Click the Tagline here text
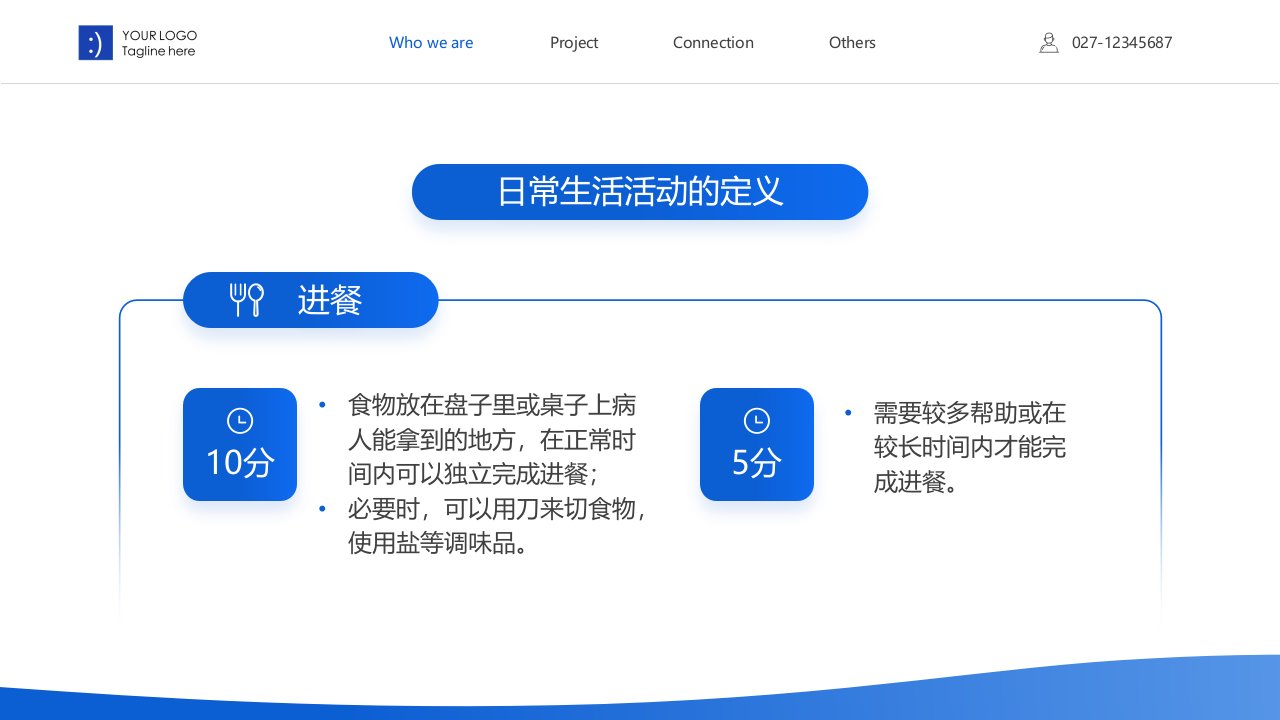Image resolution: width=1280 pixels, height=720 pixels. pos(159,52)
